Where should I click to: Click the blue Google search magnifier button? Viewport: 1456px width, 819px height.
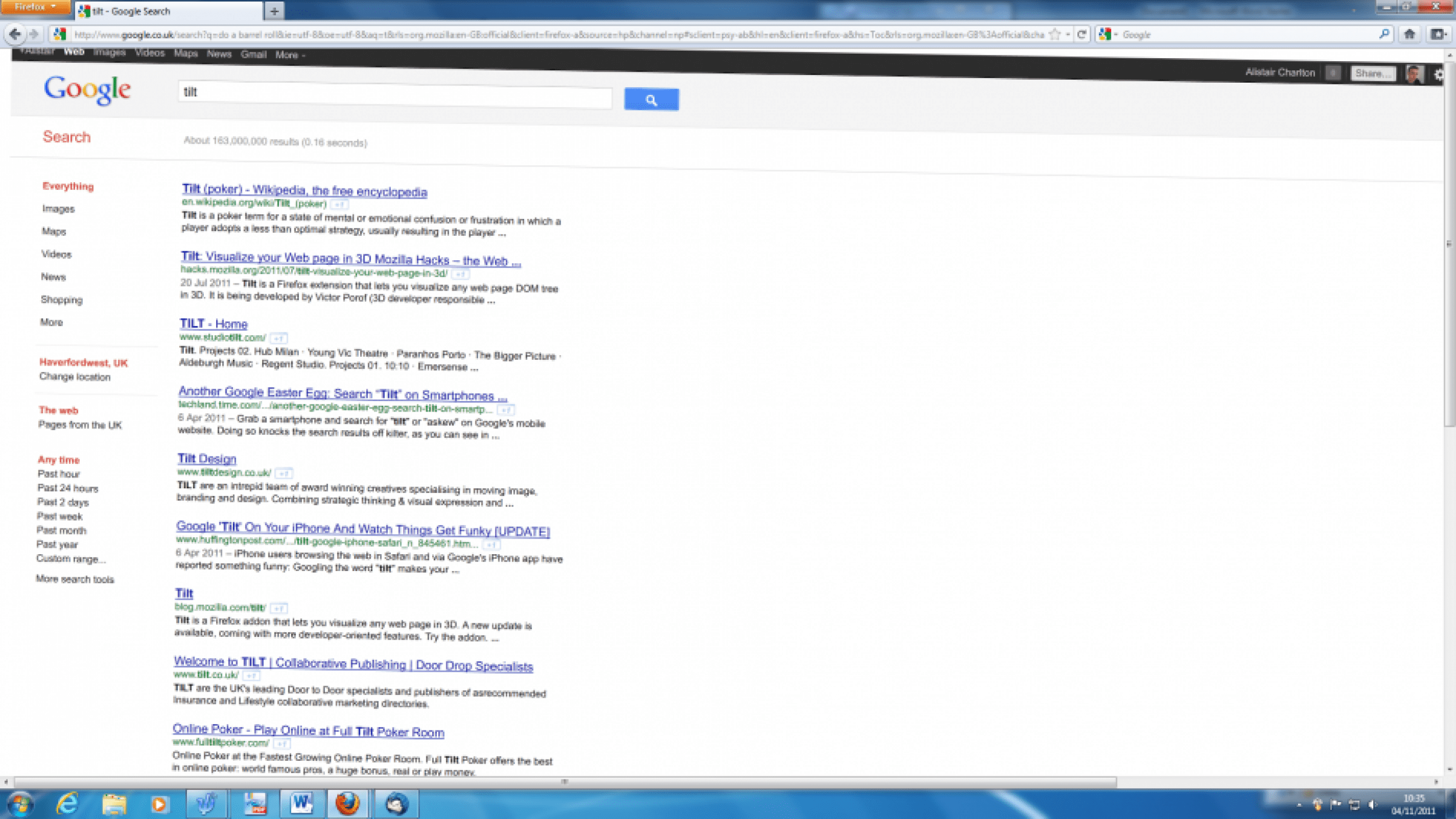(651, 100)
